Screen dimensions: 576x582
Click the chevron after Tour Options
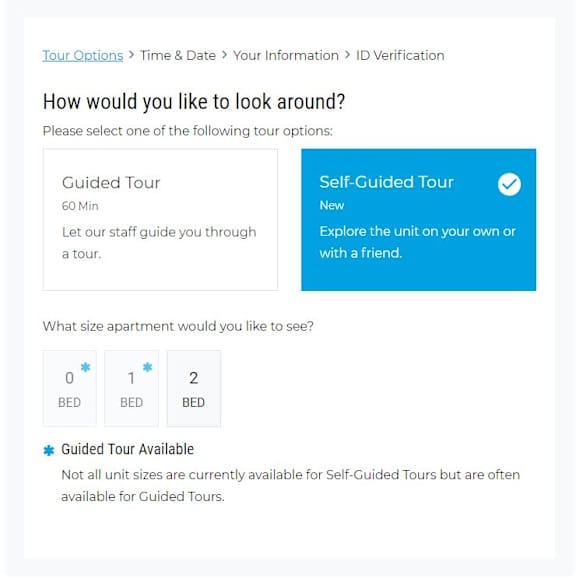[x=131, y=55]
